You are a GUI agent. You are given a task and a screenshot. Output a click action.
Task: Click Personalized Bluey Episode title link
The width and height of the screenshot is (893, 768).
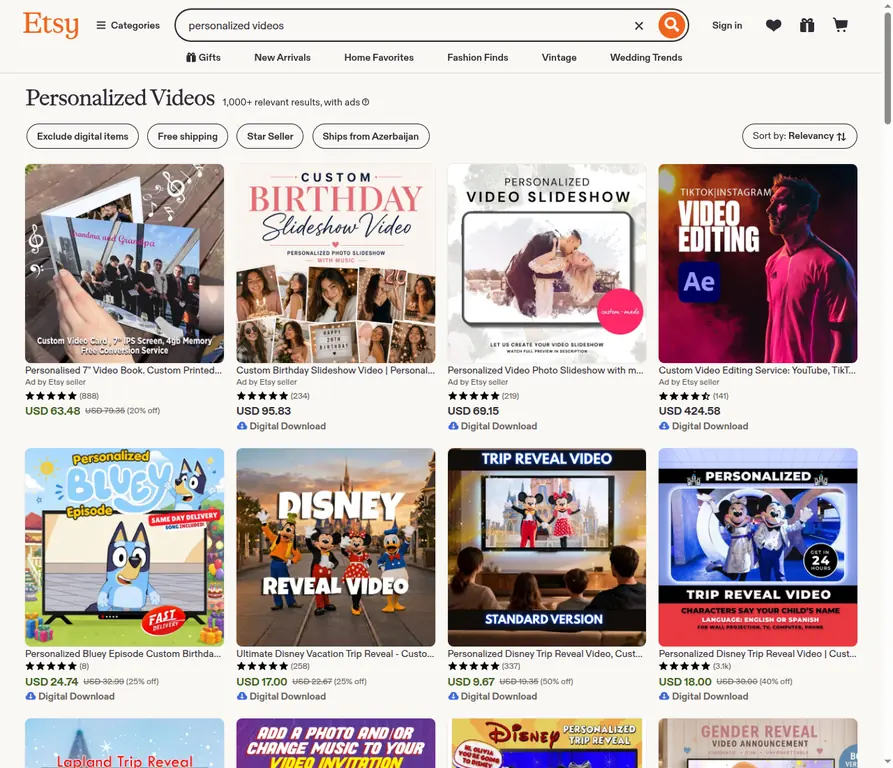tap(123, 654)
